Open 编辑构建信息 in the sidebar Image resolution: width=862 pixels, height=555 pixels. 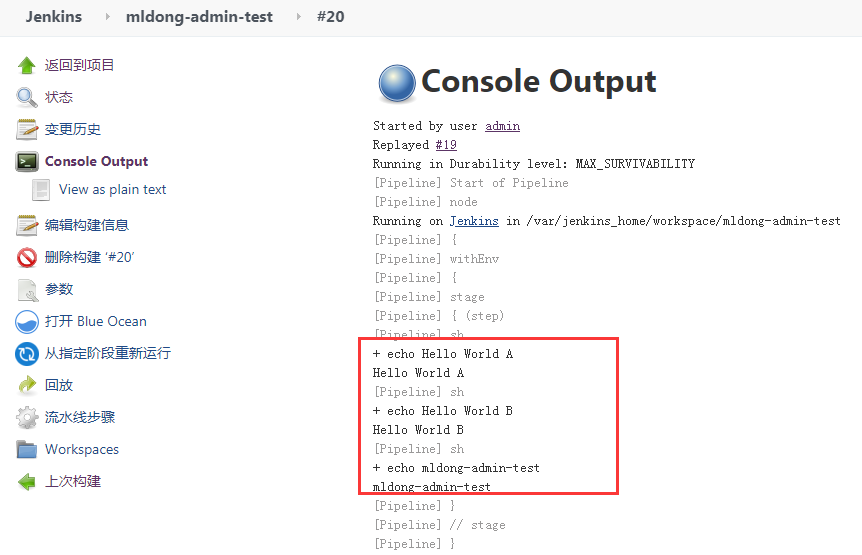click(x=86, y=225)
